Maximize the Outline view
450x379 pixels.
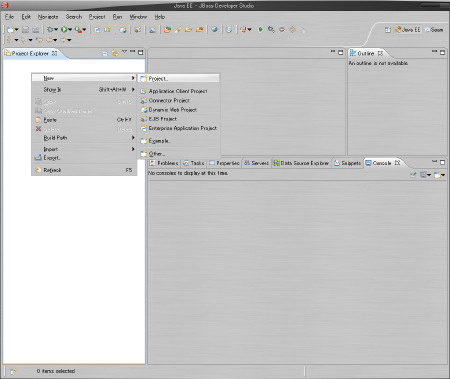pyautogui.click(x=443, y=52)
